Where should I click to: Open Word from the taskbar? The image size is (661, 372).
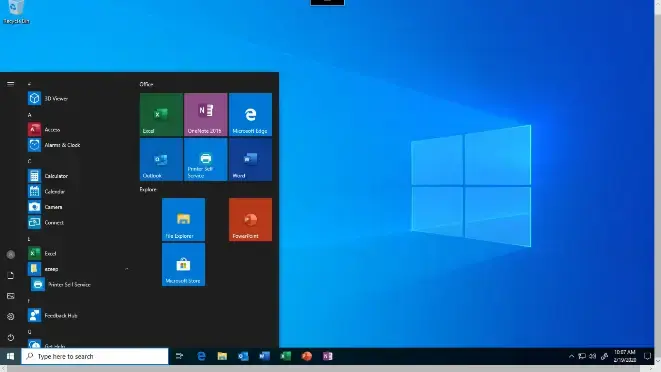coord(264,356)
